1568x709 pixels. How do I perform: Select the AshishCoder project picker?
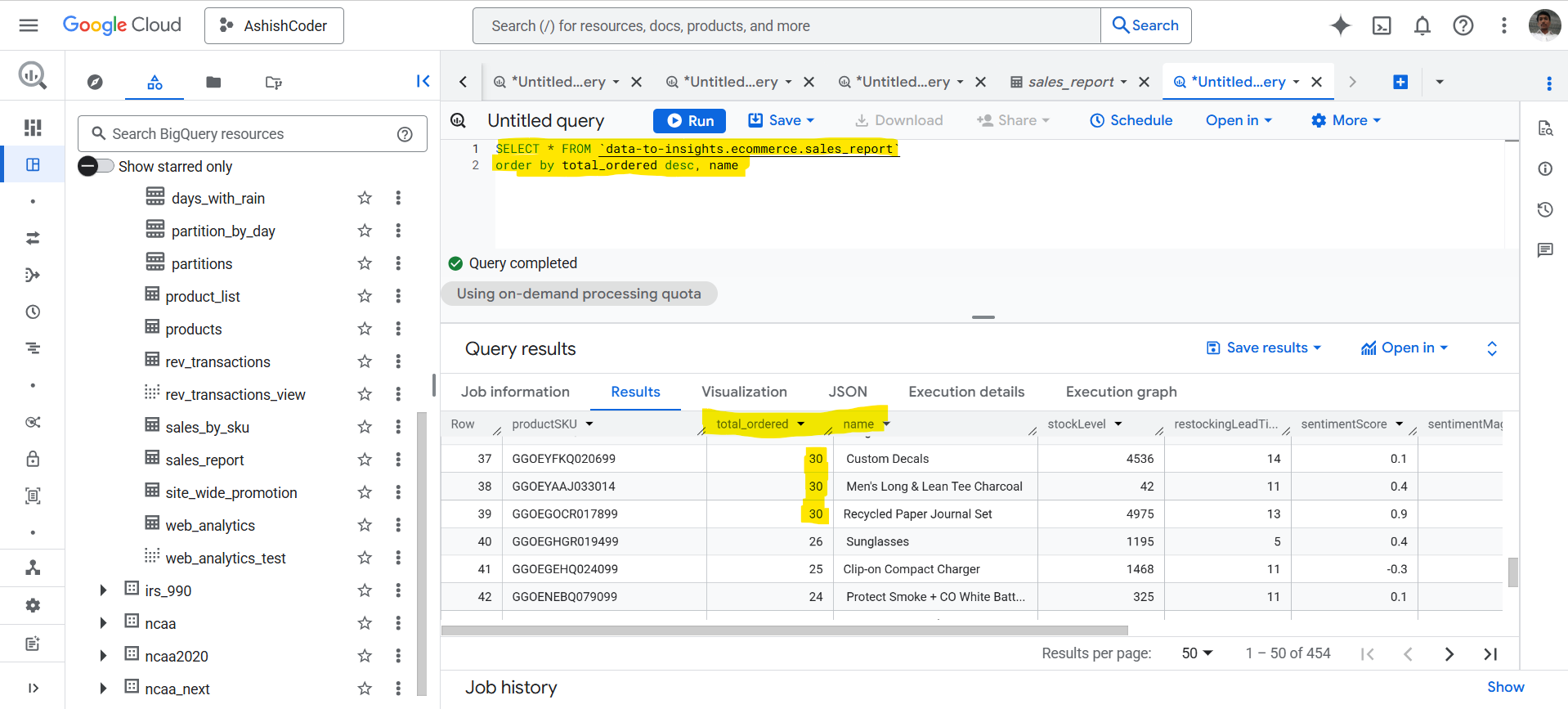pyautogui.click(x=274, y=25)
